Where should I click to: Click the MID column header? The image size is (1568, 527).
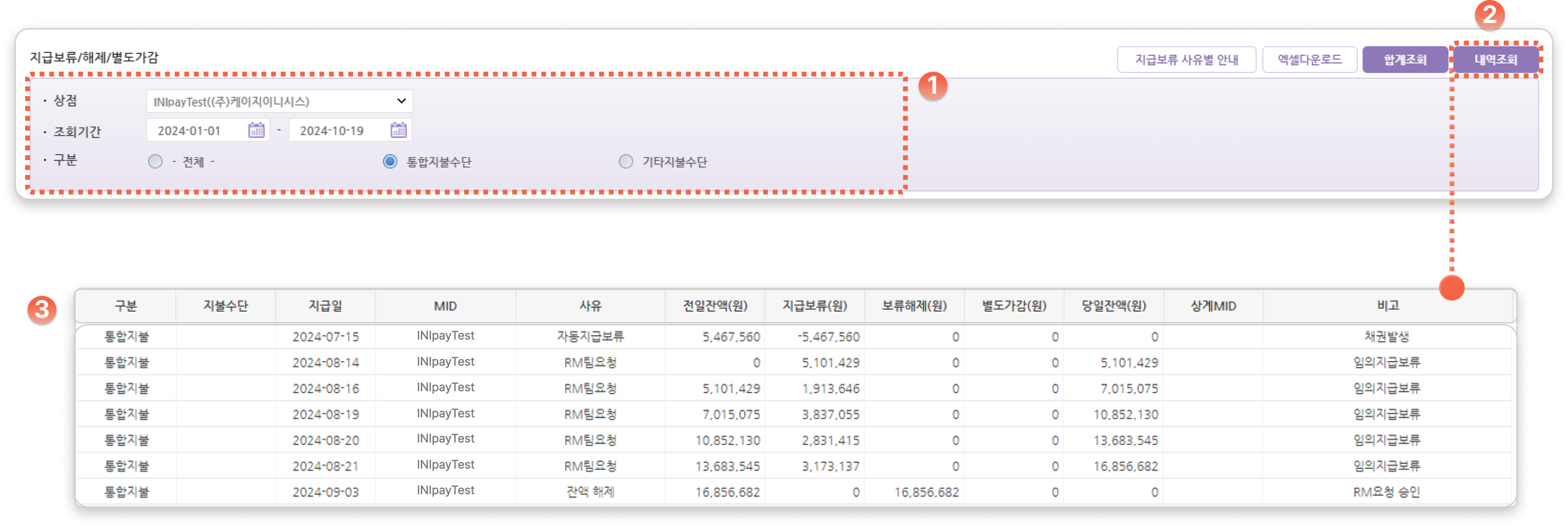[445, 306]
